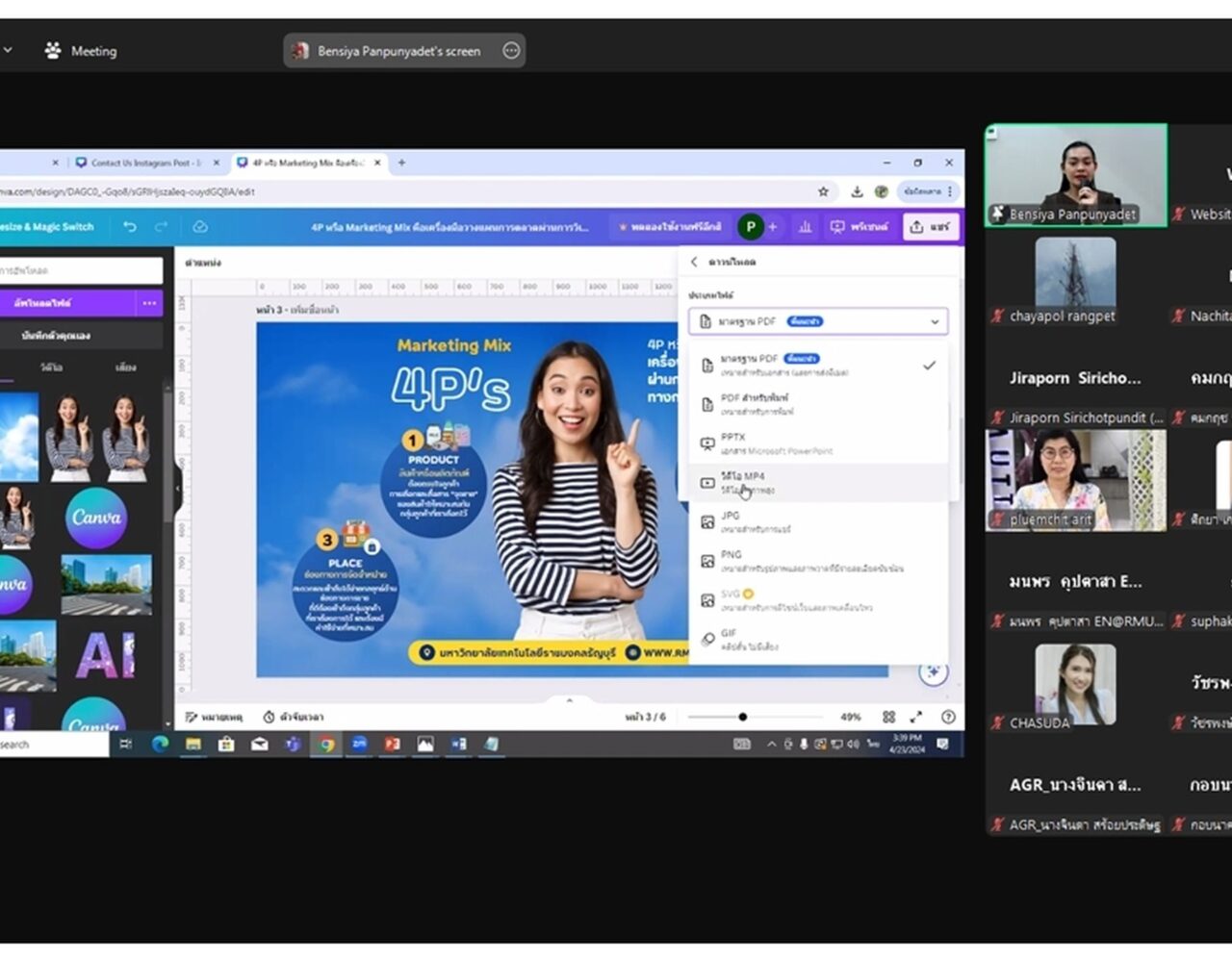Show hidden system tray icons
The height and width of the screenshot is (962, 1232).
click(771, 744)
